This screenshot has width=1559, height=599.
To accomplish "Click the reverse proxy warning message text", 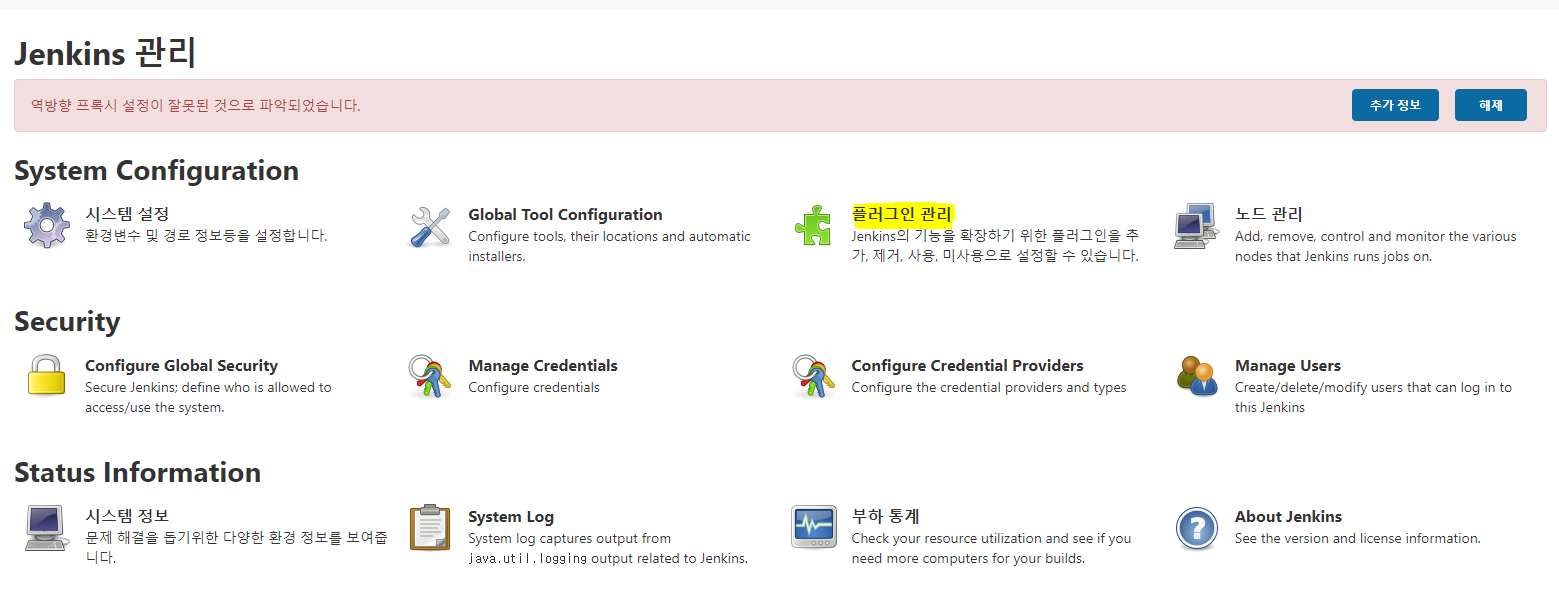I will 195,105.
